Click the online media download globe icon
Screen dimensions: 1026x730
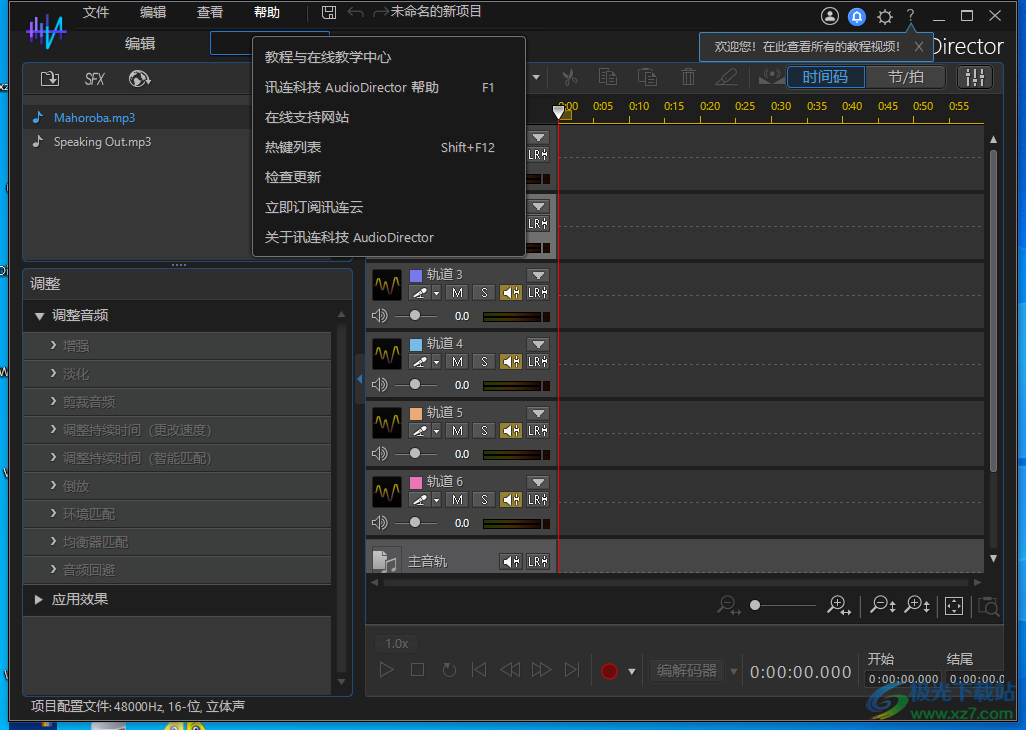click(x=139, y=79)
